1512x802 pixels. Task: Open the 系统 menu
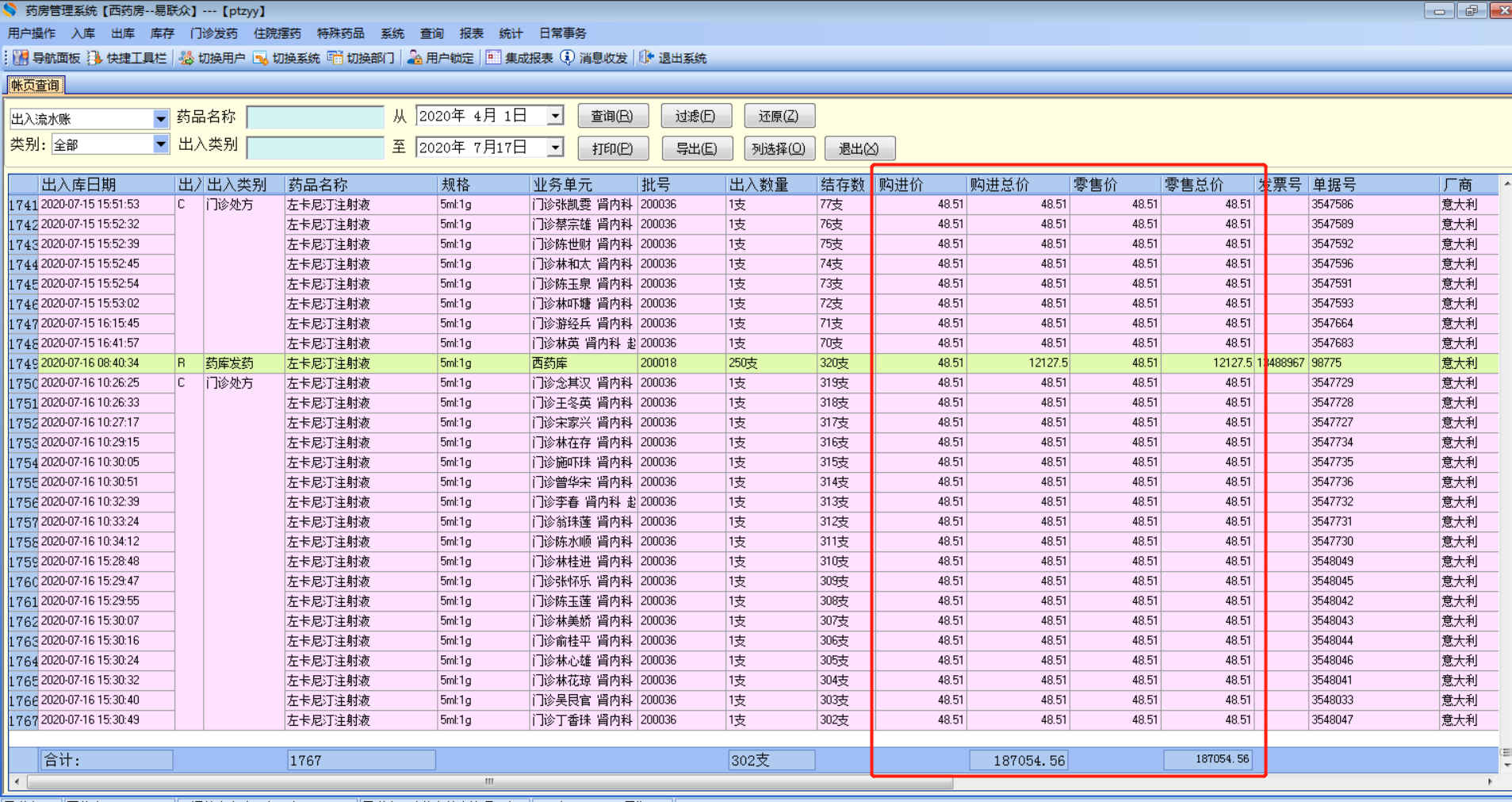[x=392, y=33]
